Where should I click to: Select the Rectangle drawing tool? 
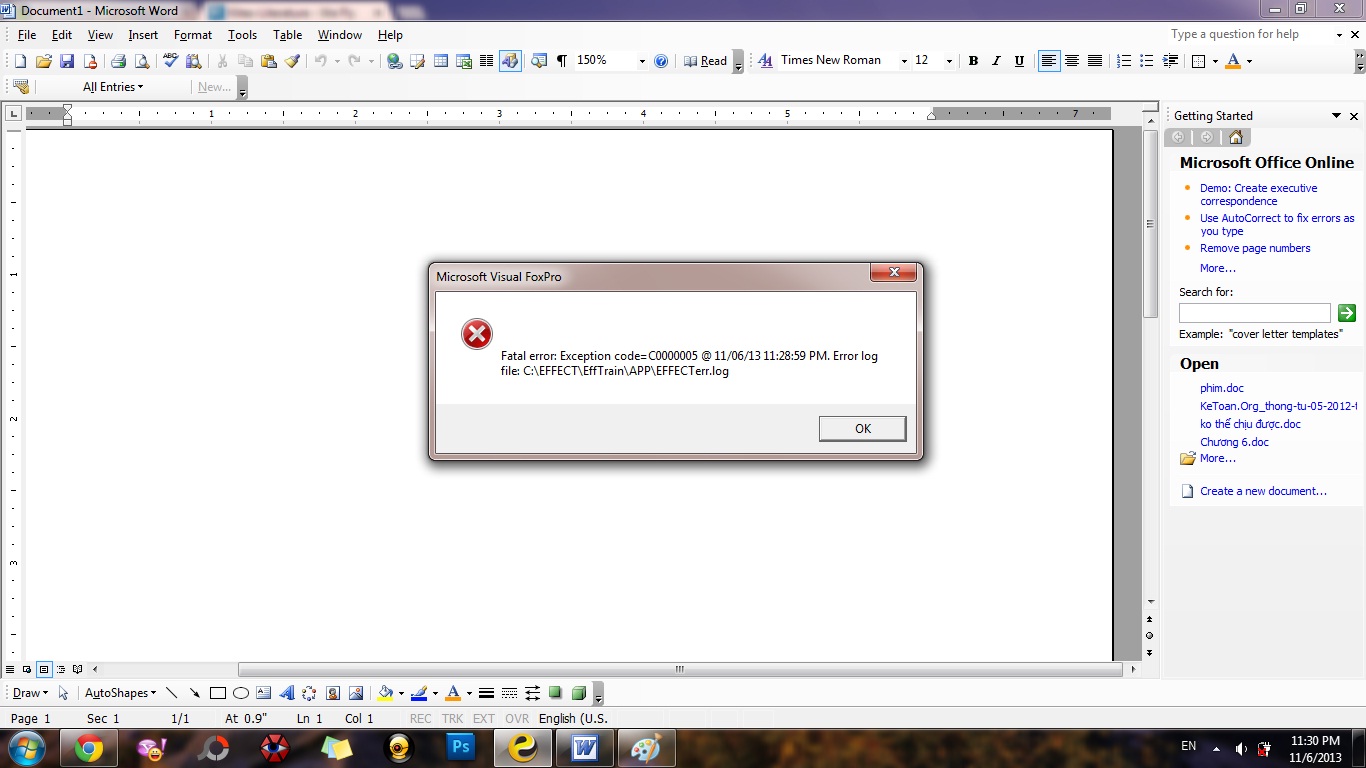click(217, 693)
